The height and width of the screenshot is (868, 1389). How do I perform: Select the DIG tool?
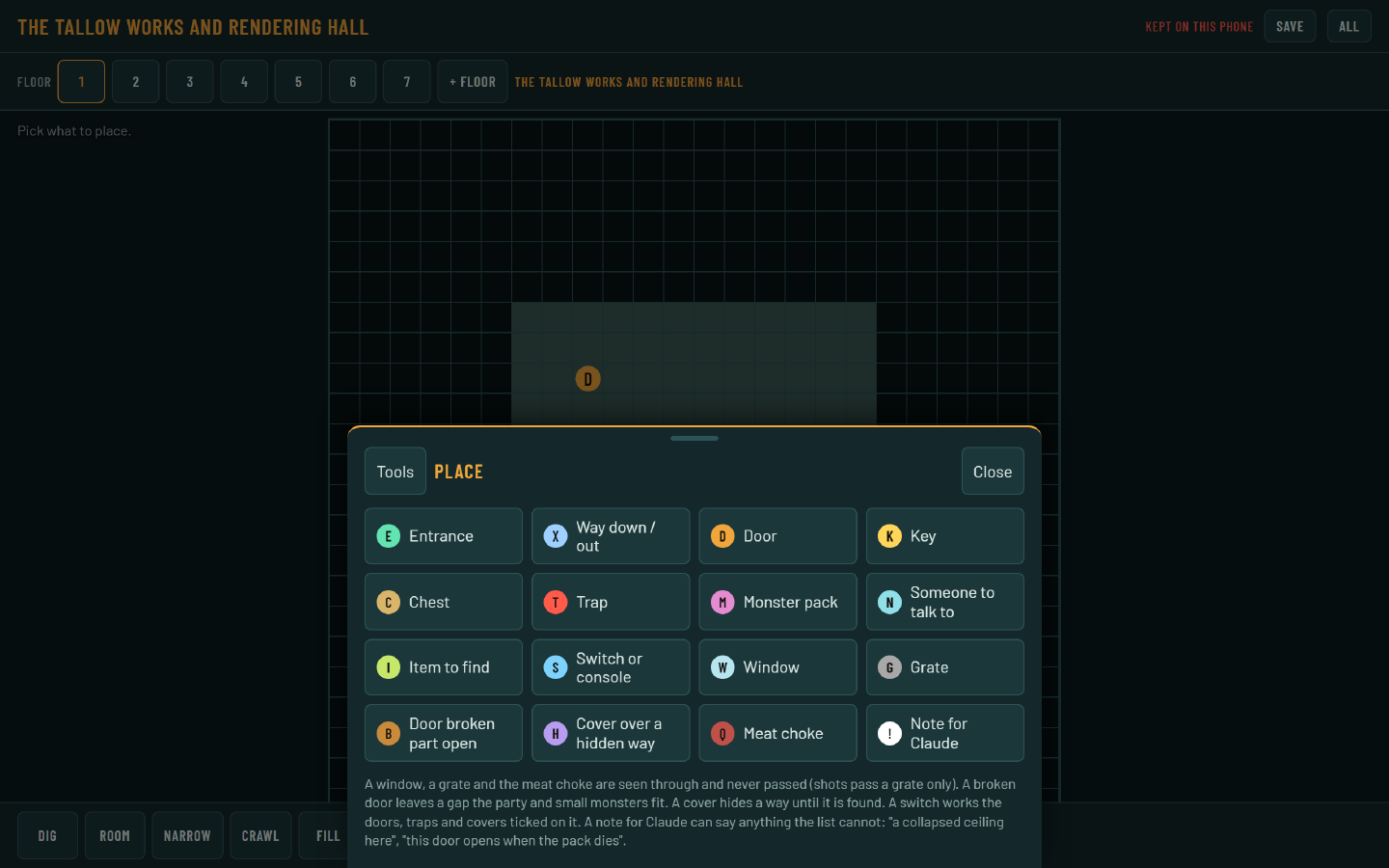tap(47, 835)
